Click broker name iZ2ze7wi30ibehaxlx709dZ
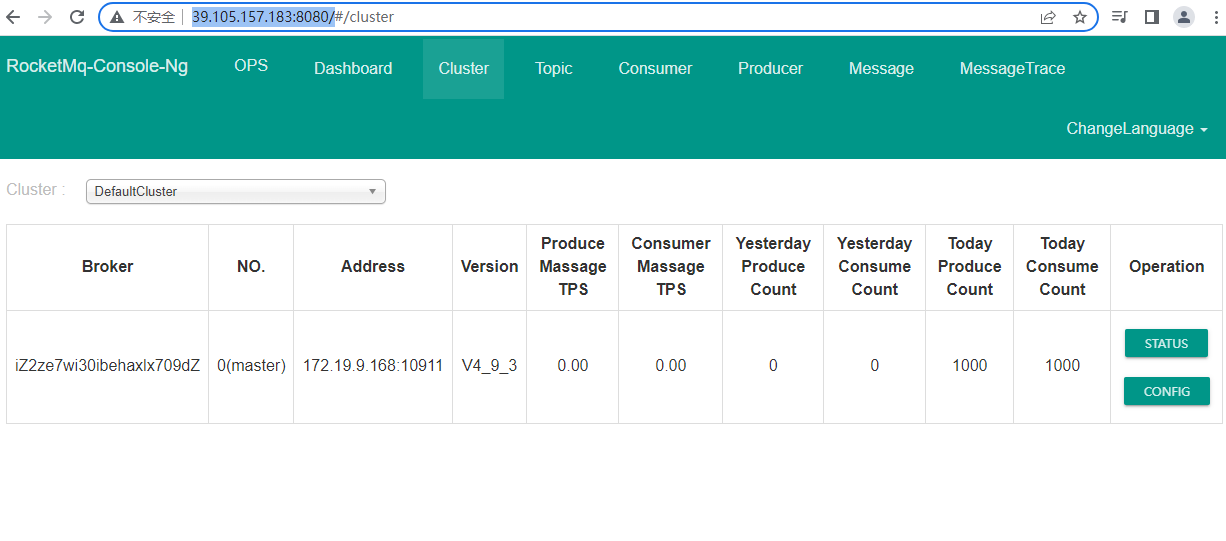 [x=108, y=365]
